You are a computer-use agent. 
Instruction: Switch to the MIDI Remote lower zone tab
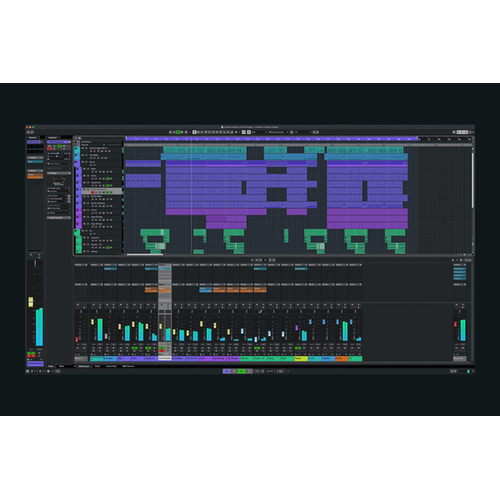point(128,366)
